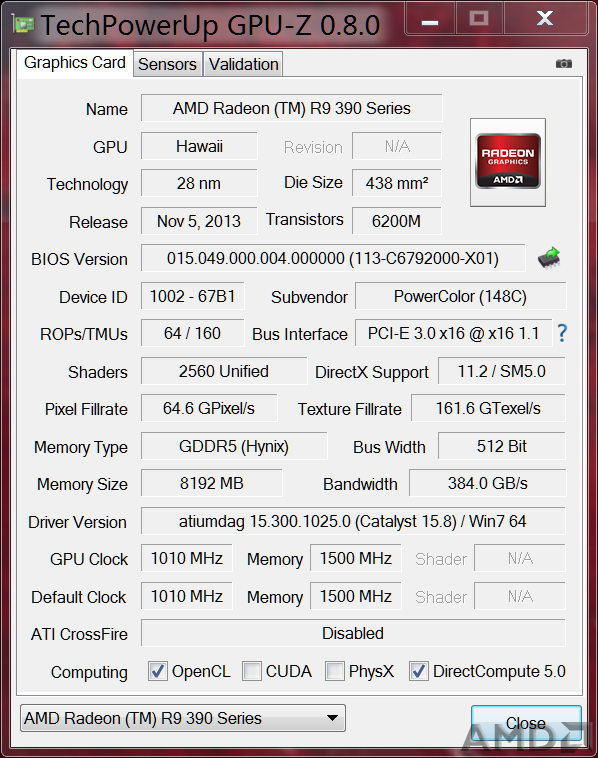
Task: Click the Default Clock row Shader N/A field
Action: coord(520,596)
